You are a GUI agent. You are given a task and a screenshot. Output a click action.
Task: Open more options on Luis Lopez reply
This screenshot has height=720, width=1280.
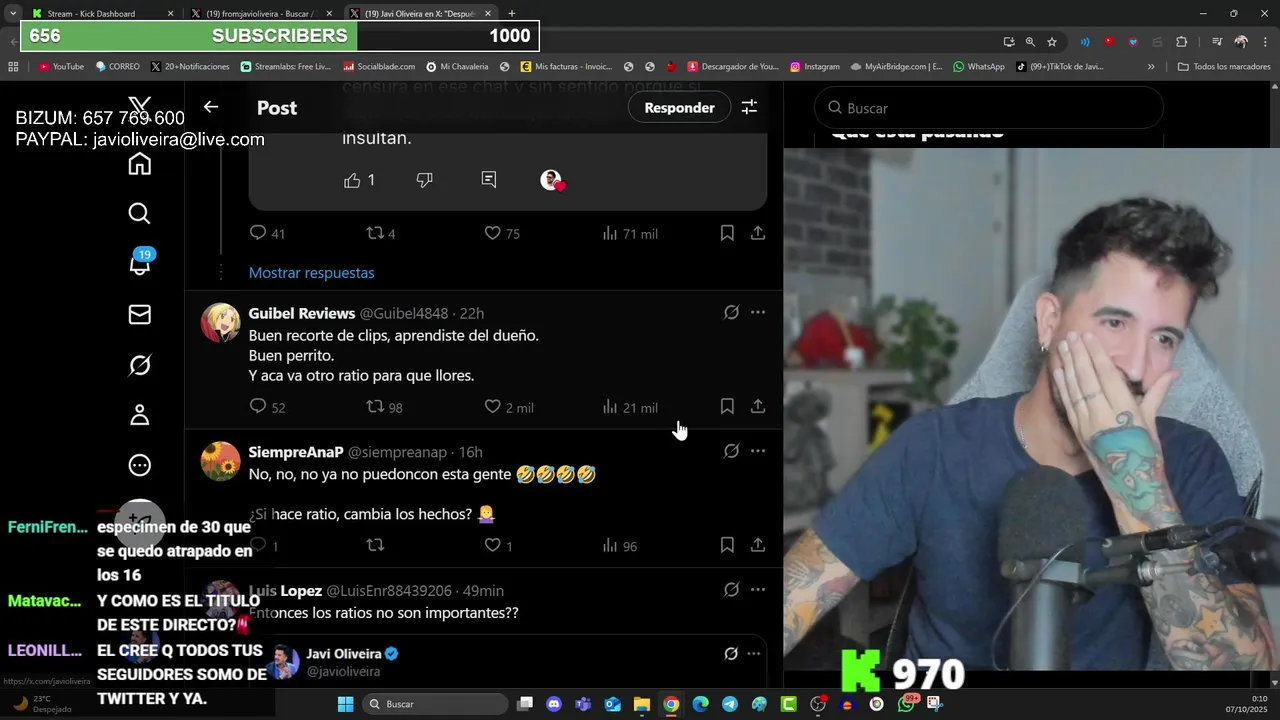tap(758, 590)
